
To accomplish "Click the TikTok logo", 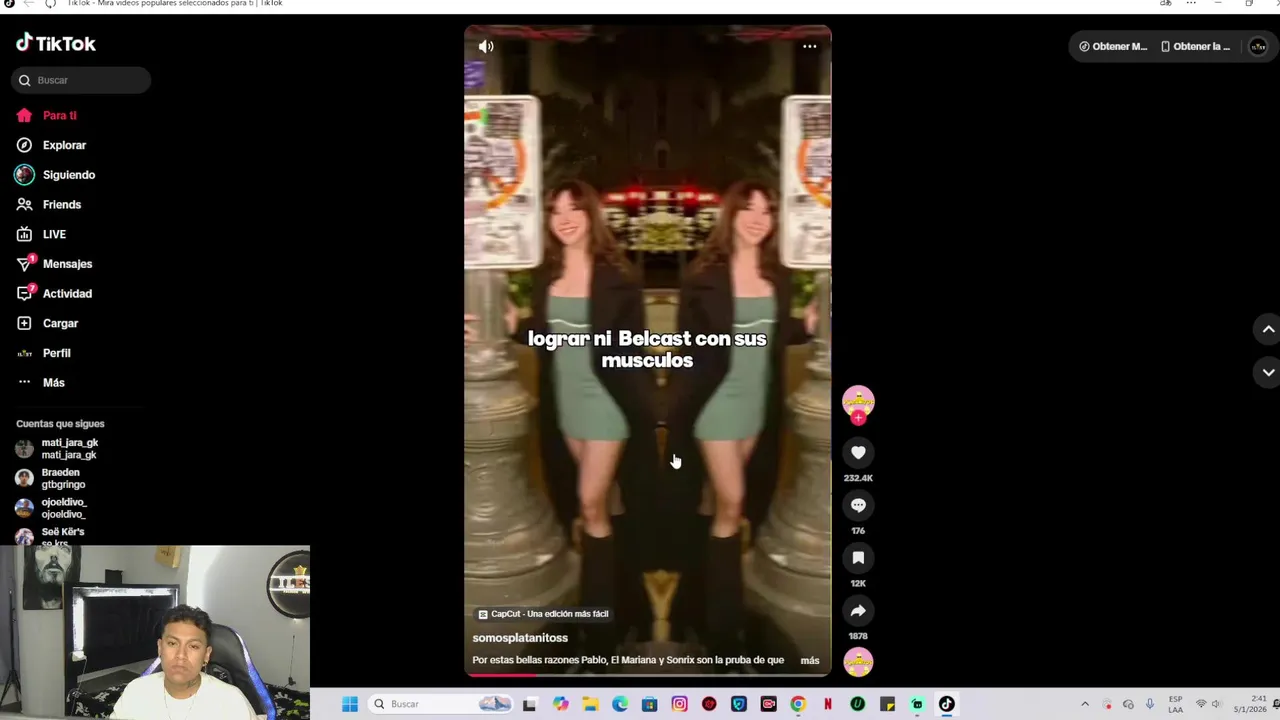I will click(x=56, y=43).
